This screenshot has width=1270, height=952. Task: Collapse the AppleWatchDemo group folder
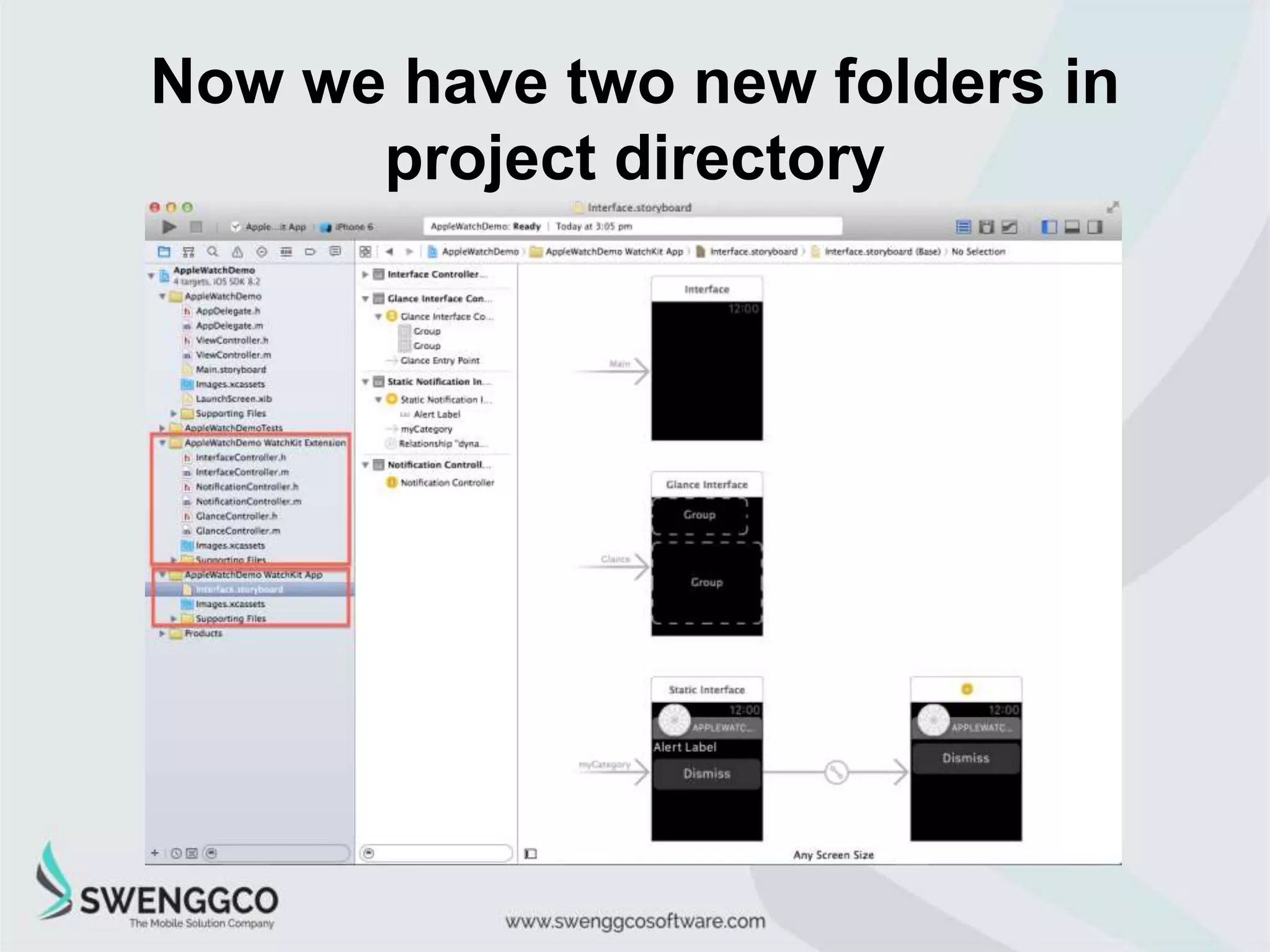click(162, 297)
